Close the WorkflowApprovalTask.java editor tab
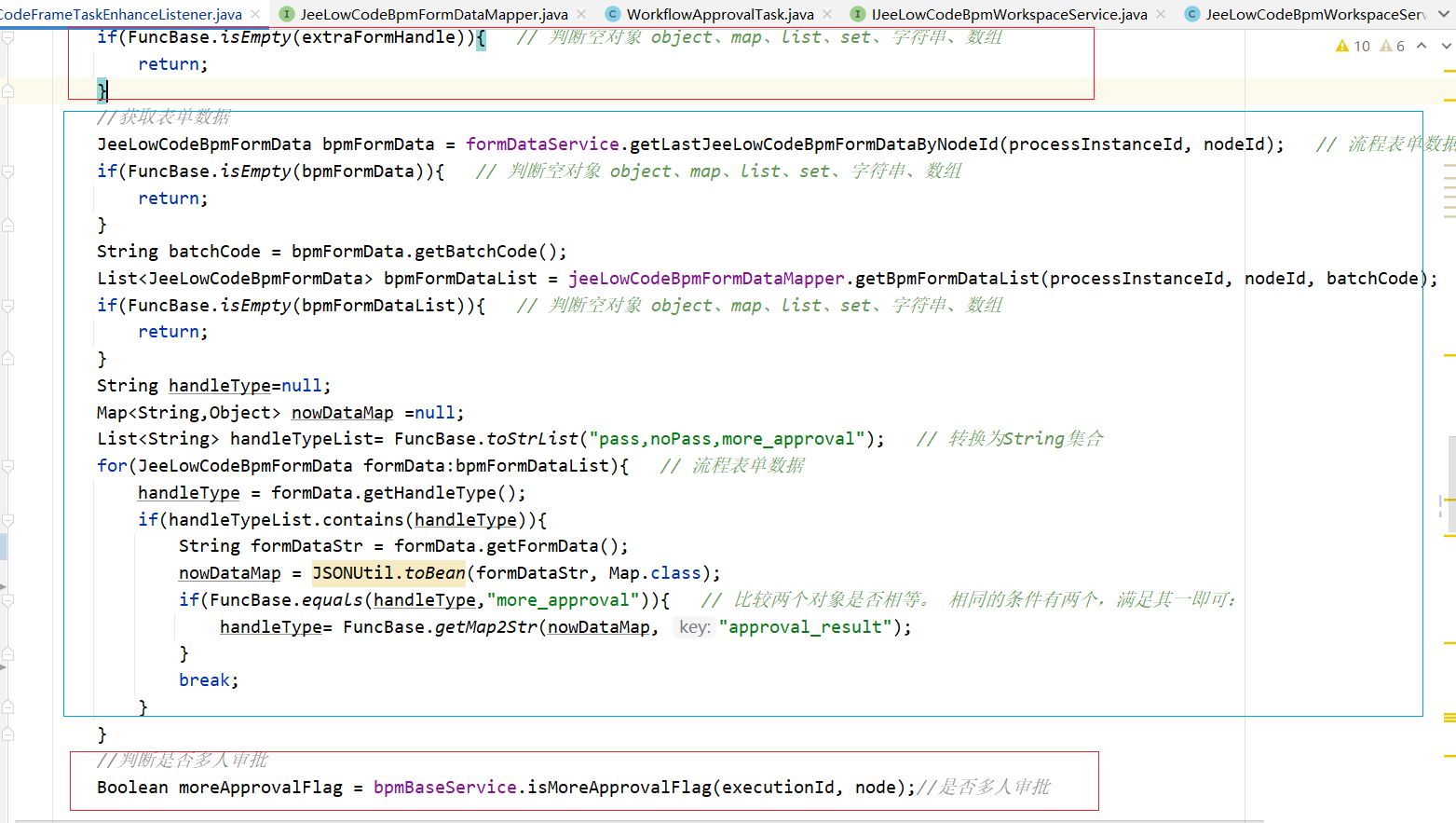 click(827, 14)
